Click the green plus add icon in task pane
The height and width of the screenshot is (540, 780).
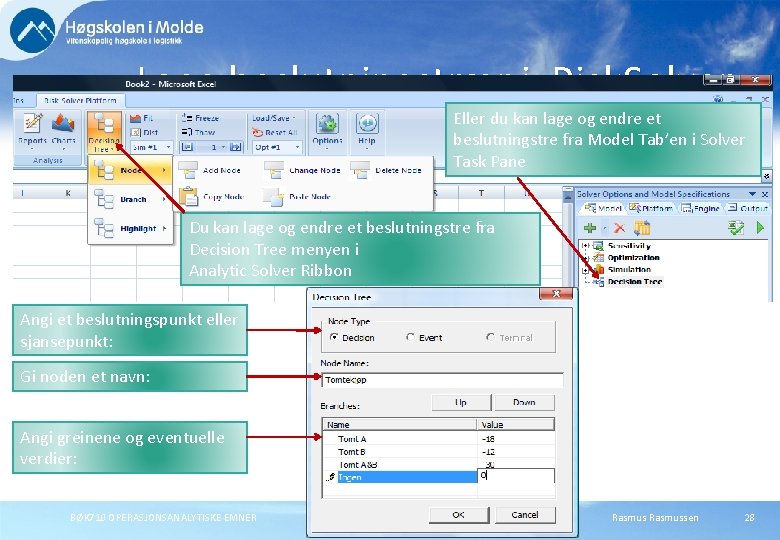click(590, 228)
